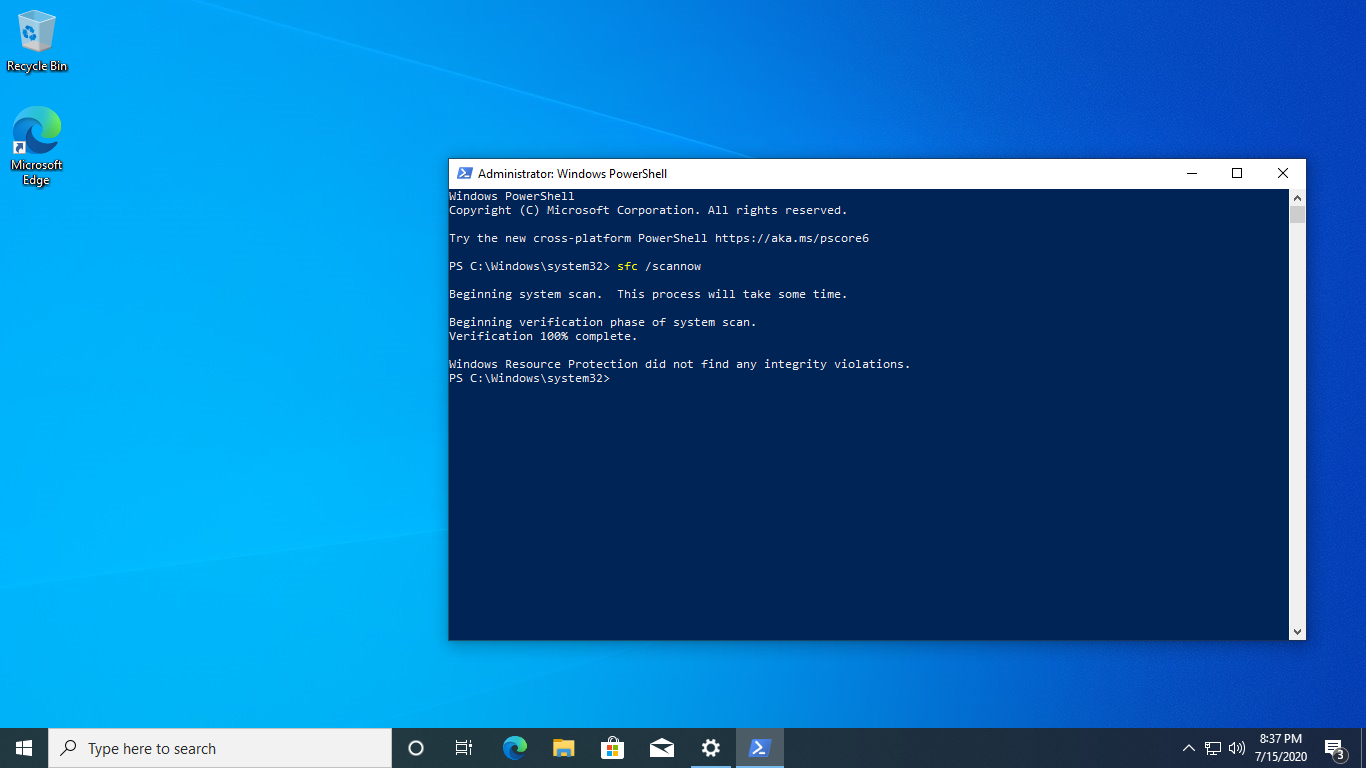Select the Microsoft Edge desktop shortcut
1366x768 pixels.
(37, 146)
